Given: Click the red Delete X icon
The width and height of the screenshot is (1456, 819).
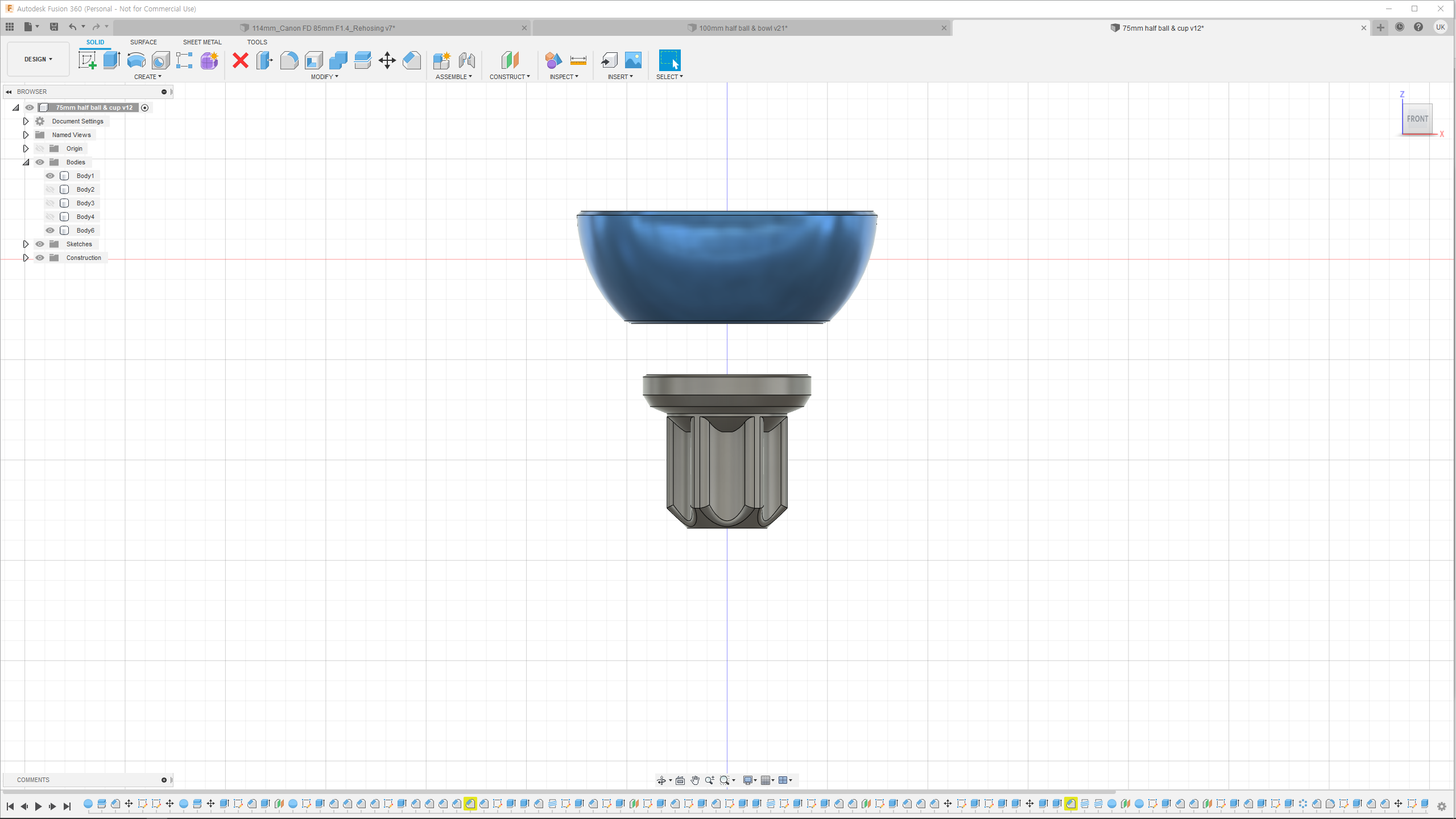Looking at the screenshot, I should coord(241,60).
